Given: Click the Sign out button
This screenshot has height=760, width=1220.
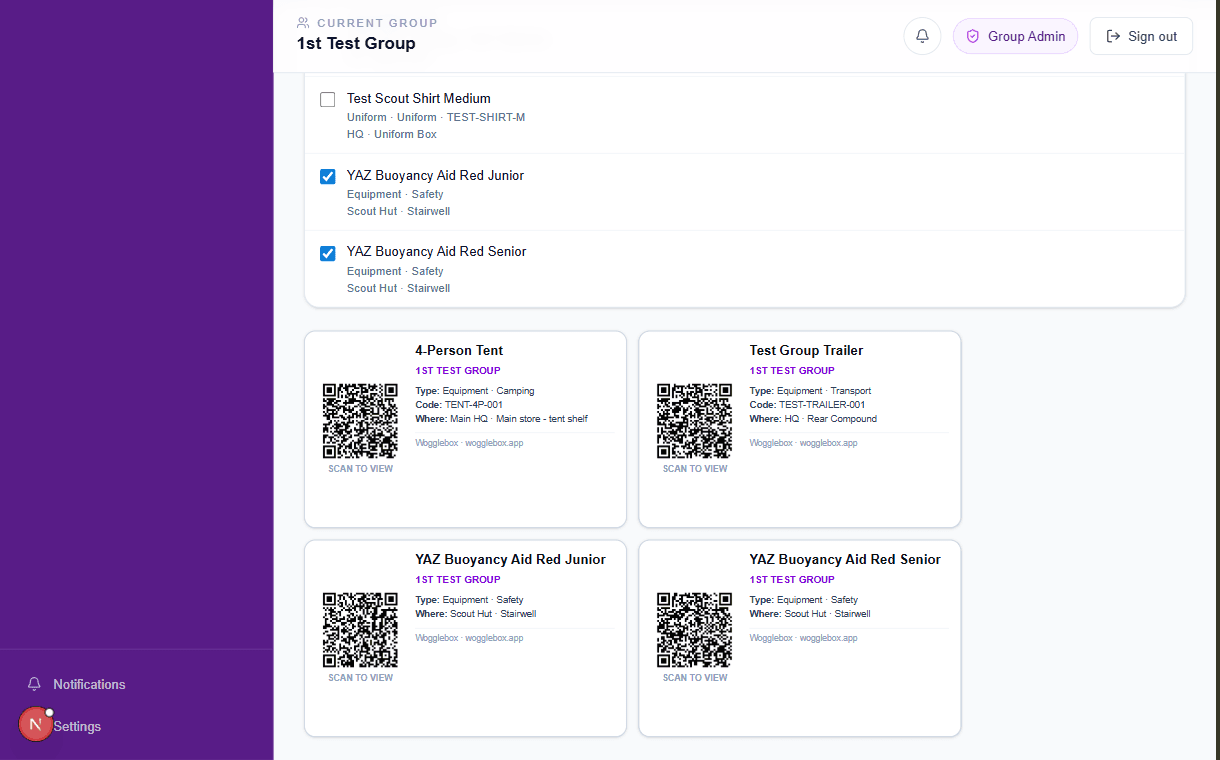Looking at the screenshot, I should pyautogui.click(x=1141, y=36).
